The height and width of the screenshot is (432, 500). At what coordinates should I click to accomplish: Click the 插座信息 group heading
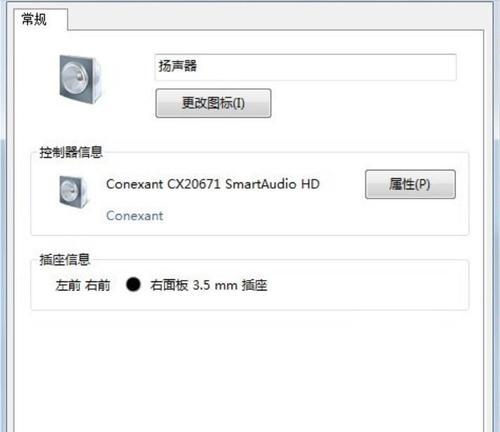point(65,259)
